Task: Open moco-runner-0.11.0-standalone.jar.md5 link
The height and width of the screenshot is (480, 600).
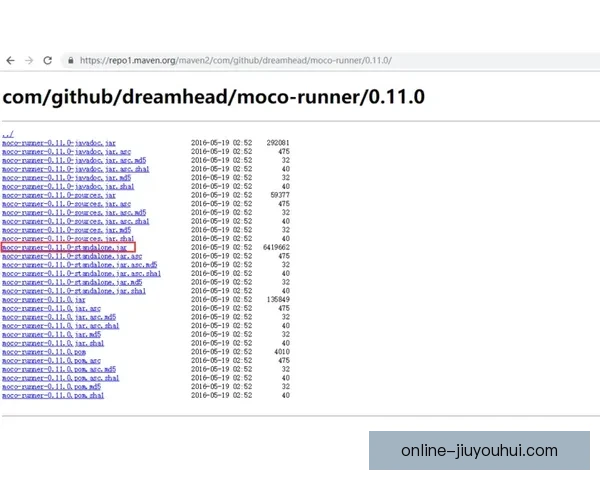Action: (72, 282)
